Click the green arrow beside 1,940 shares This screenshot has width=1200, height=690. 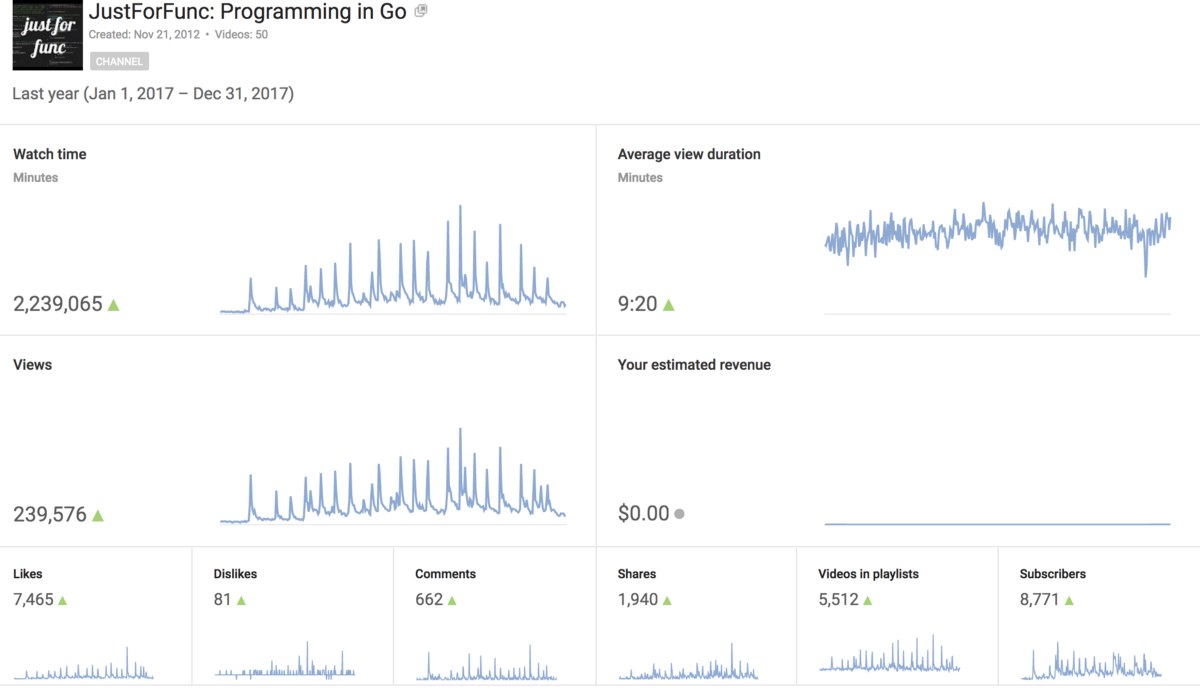coord(667,601)
